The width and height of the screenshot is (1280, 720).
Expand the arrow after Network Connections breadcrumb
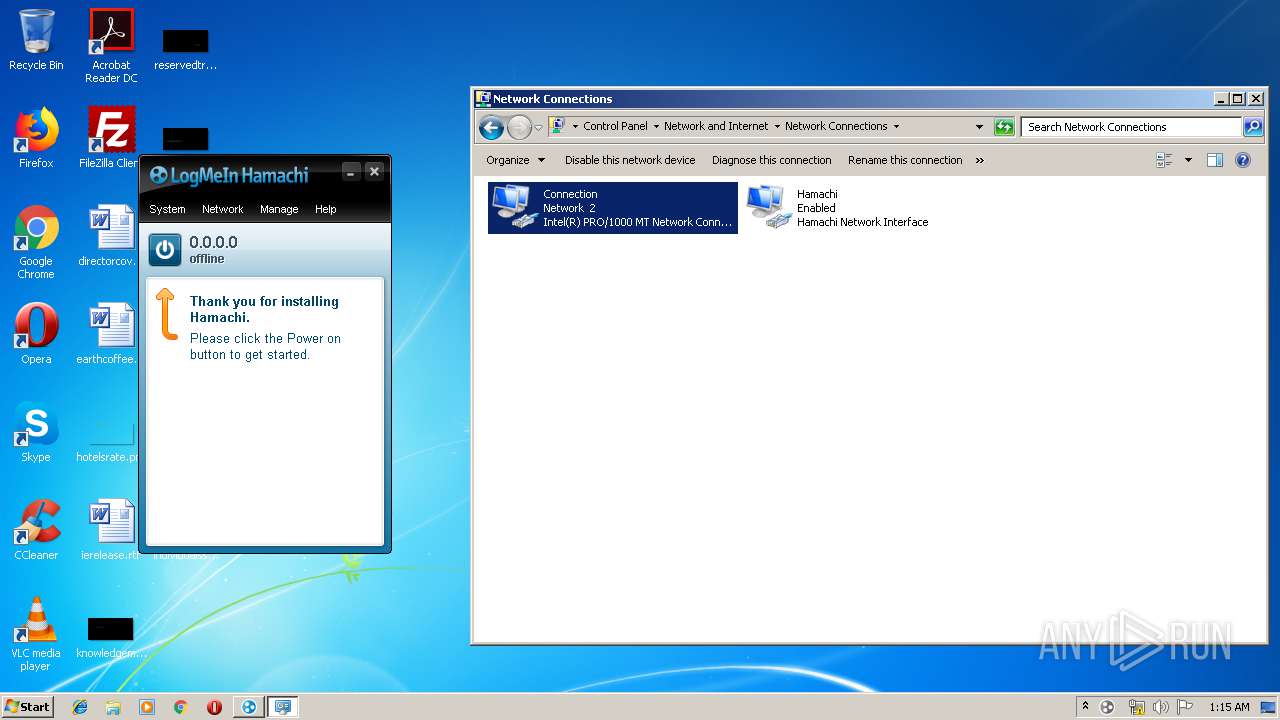pos(896,127)
